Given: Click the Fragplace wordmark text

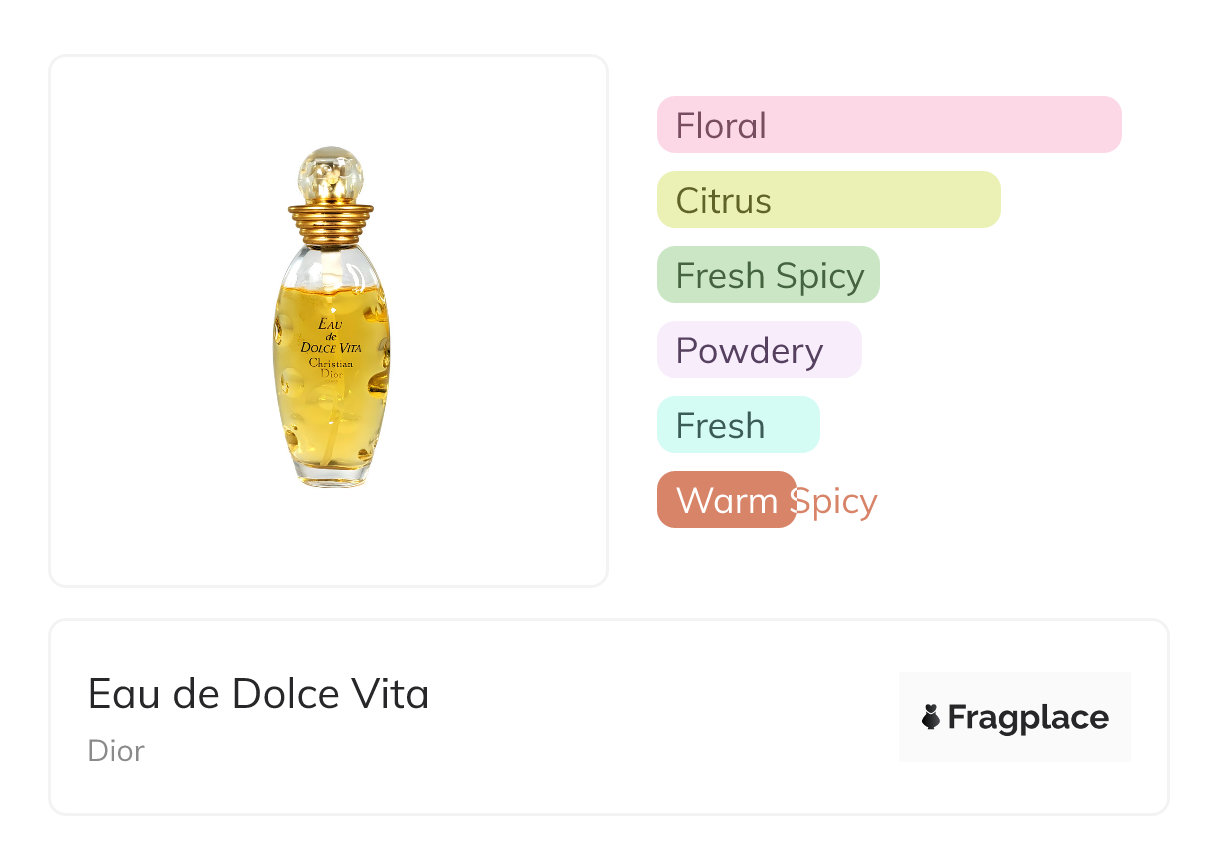Looking at the screenshot, I should pos(1028,717).
